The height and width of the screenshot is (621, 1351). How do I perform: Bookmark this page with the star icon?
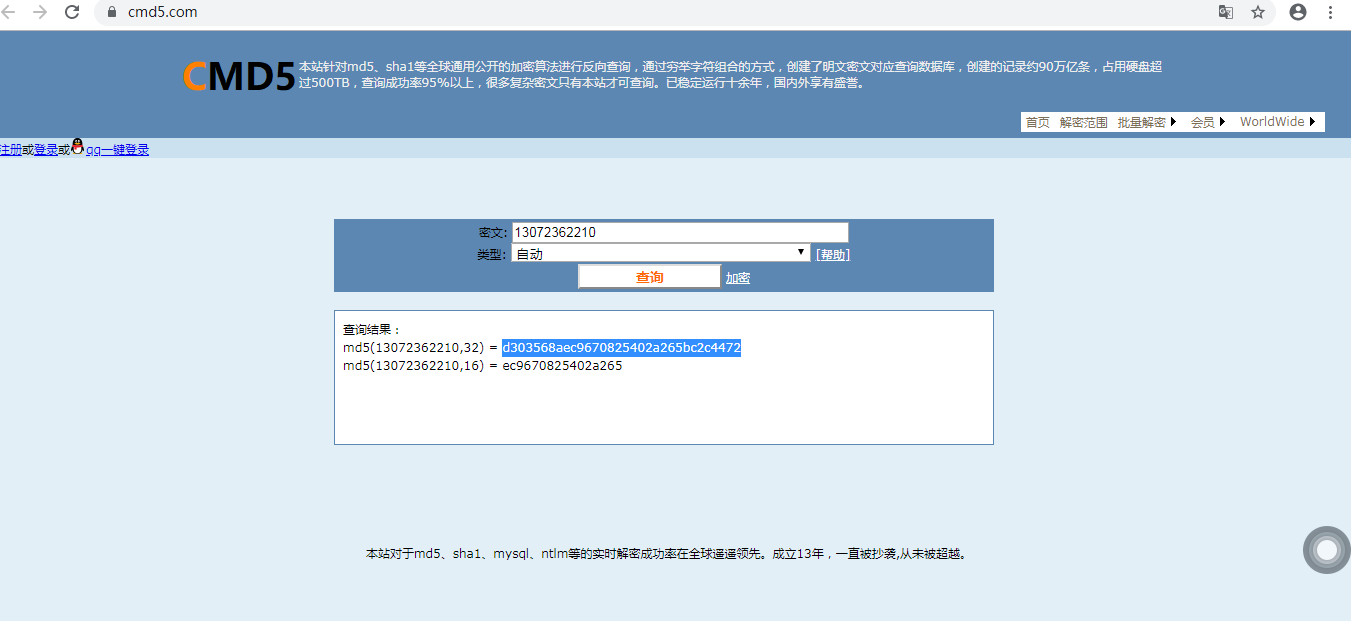click(x=1258, y=12)
